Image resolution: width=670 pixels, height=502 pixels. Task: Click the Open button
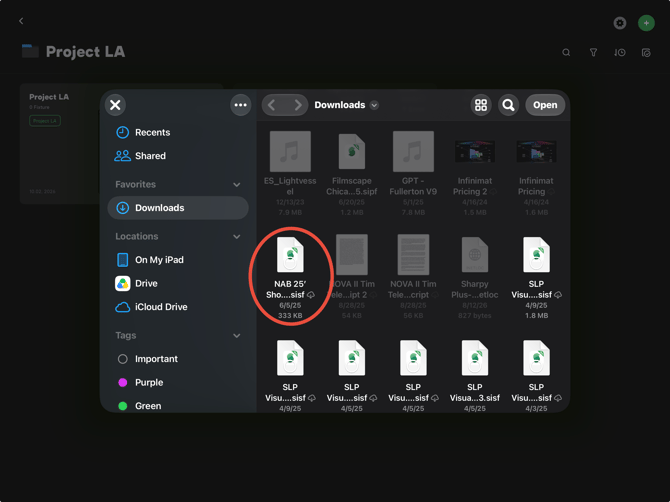point(545,105)
